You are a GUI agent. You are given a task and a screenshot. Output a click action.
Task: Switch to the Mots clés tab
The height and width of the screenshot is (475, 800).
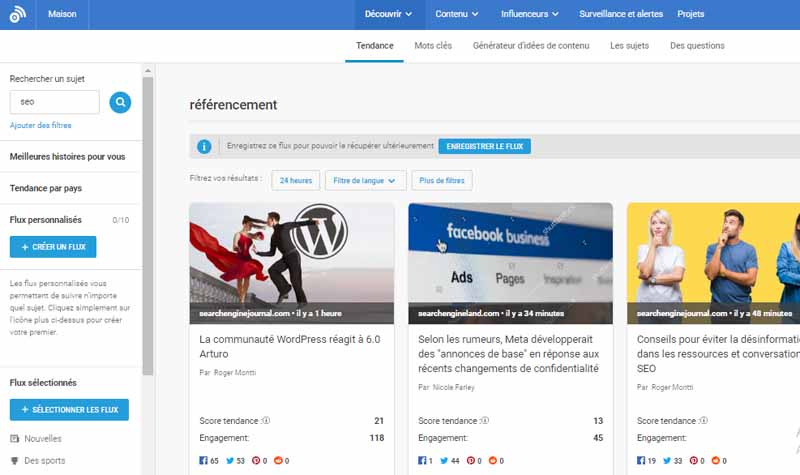[x=433, y=46]
